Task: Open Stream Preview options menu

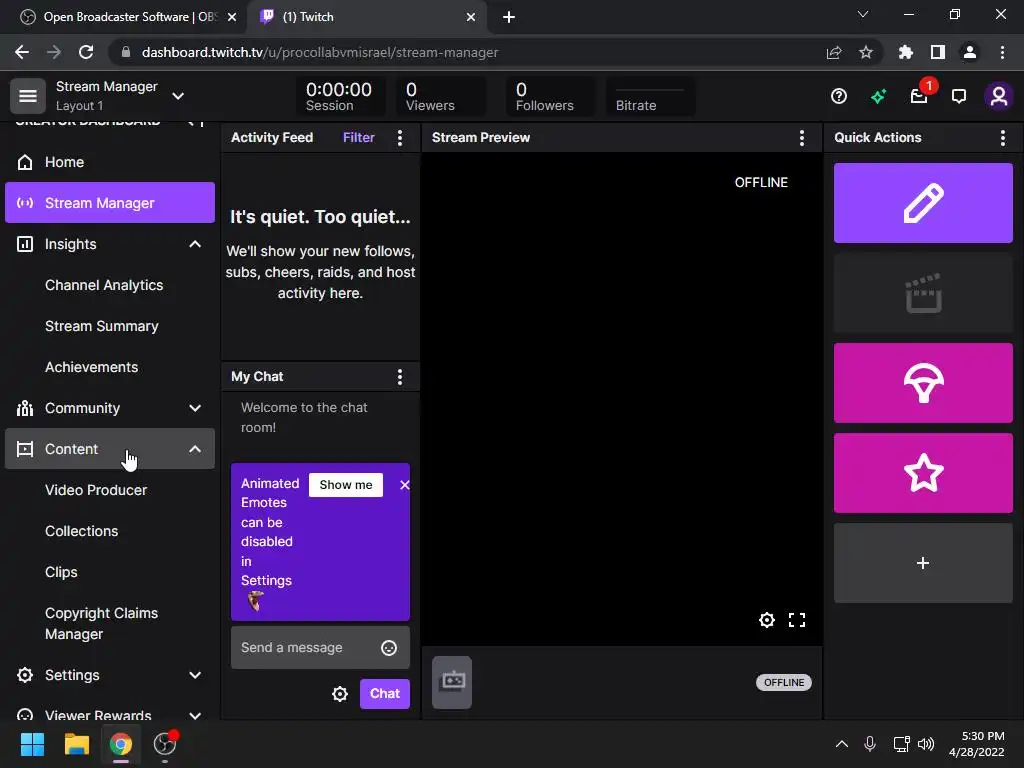Action: [x=801, y=138]
